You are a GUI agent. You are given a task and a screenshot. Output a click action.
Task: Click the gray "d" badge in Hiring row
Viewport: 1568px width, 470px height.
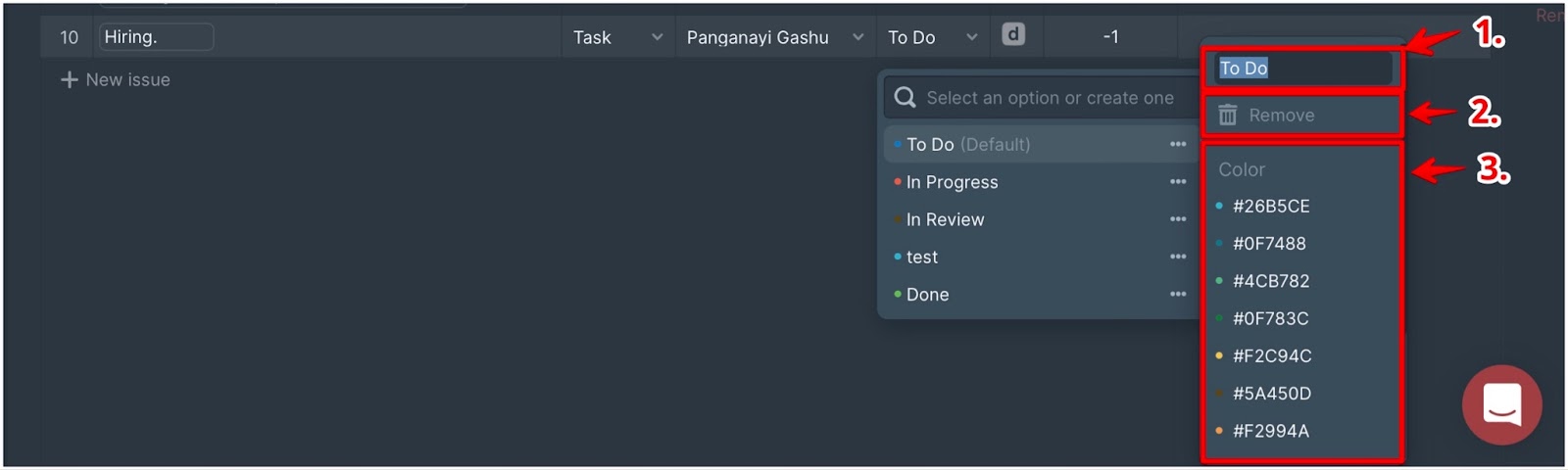coord(1013,35)
